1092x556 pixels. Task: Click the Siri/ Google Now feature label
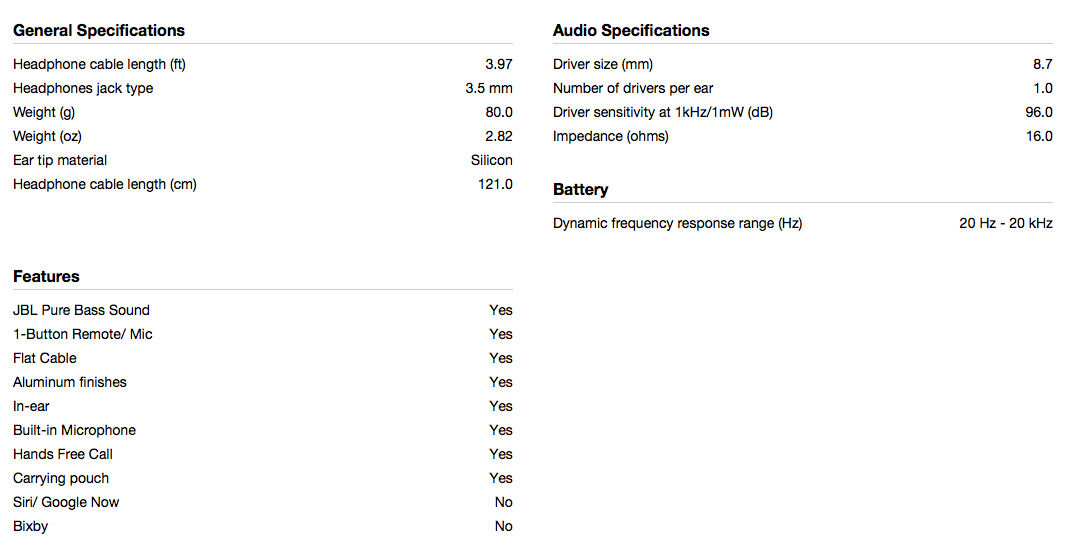click(66, 502)
